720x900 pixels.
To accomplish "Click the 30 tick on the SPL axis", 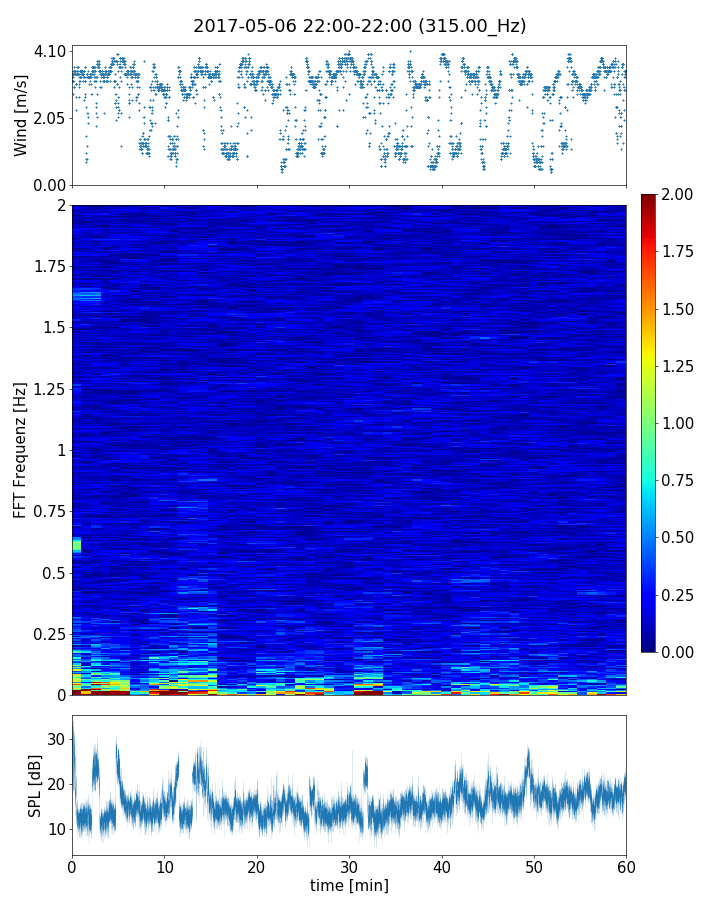I will [x=55, y=739].
